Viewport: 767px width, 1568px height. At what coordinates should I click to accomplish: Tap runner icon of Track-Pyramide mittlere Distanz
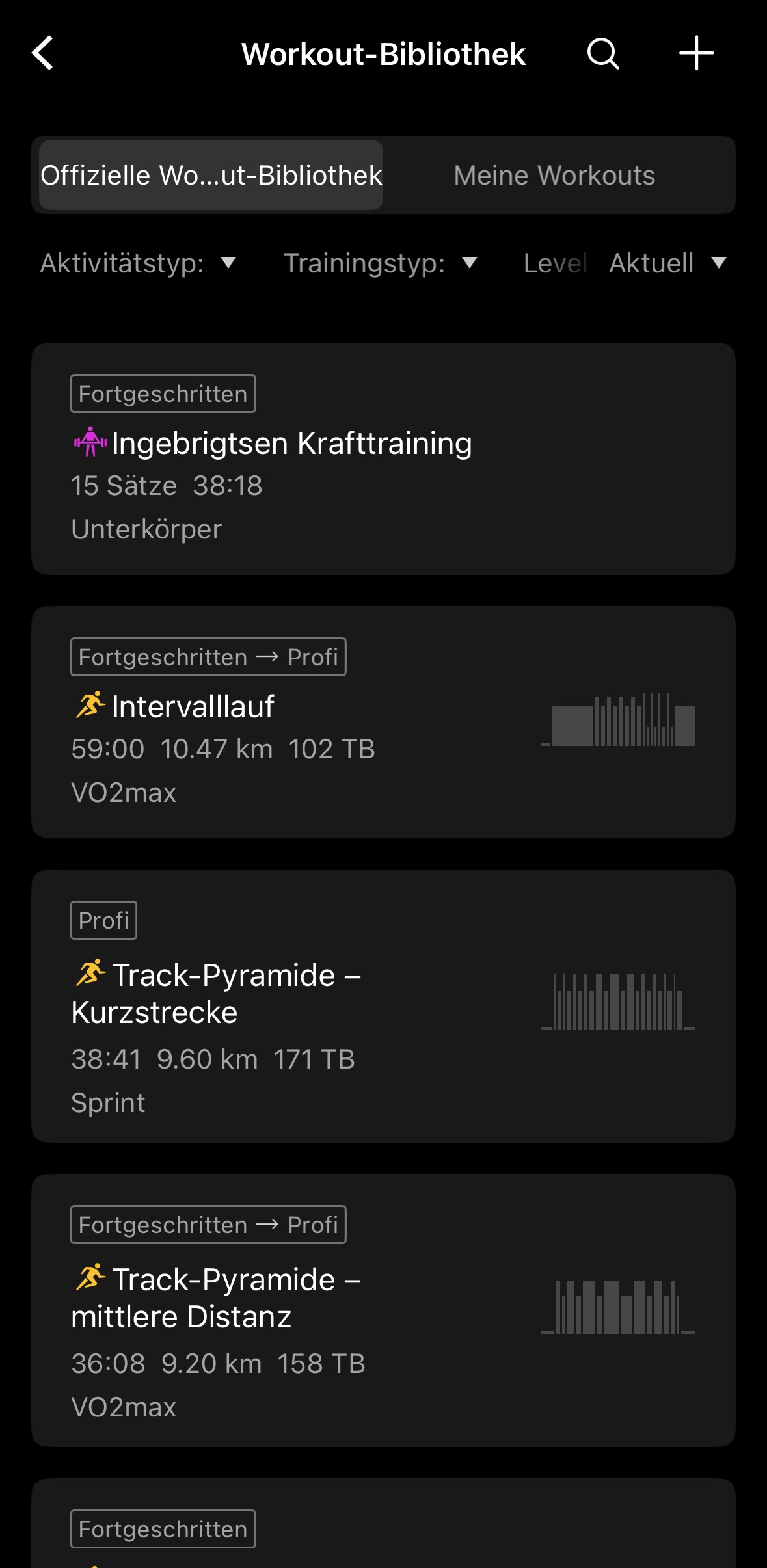coord(90,1277)
